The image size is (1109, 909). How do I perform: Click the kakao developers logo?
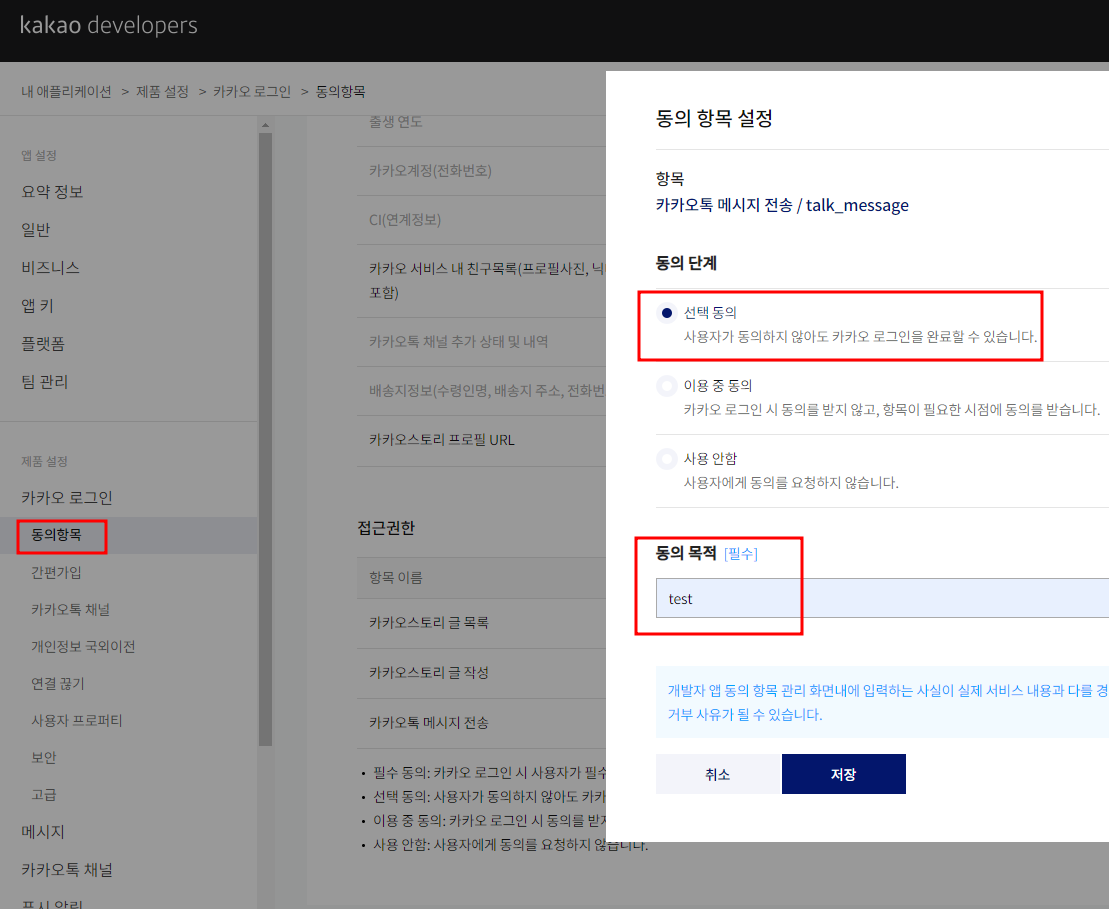coord(109,25)
